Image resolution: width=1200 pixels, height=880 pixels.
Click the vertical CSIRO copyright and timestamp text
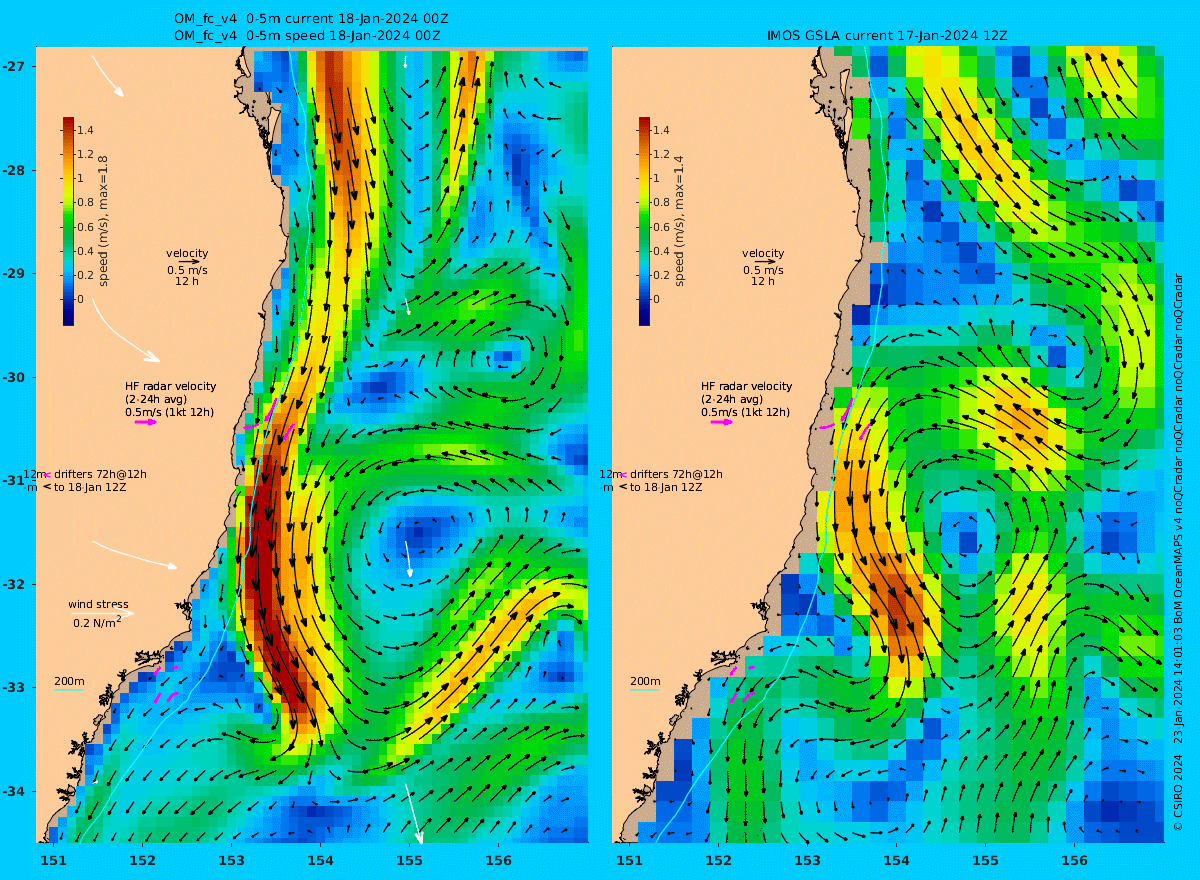(x=1178, y=551)
